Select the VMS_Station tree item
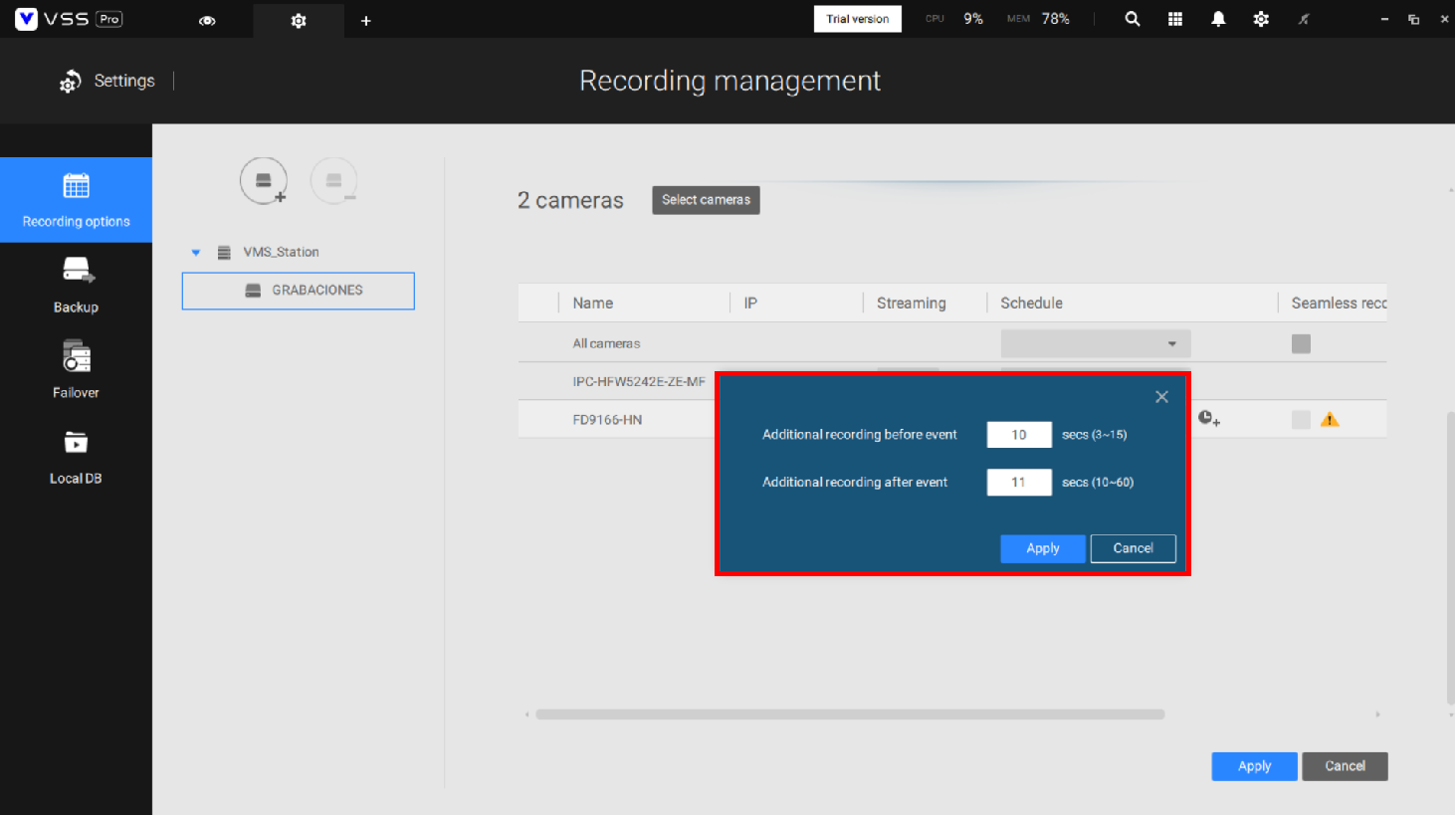The width and height of the screenshot is (1456, 815). coord(281,253)
